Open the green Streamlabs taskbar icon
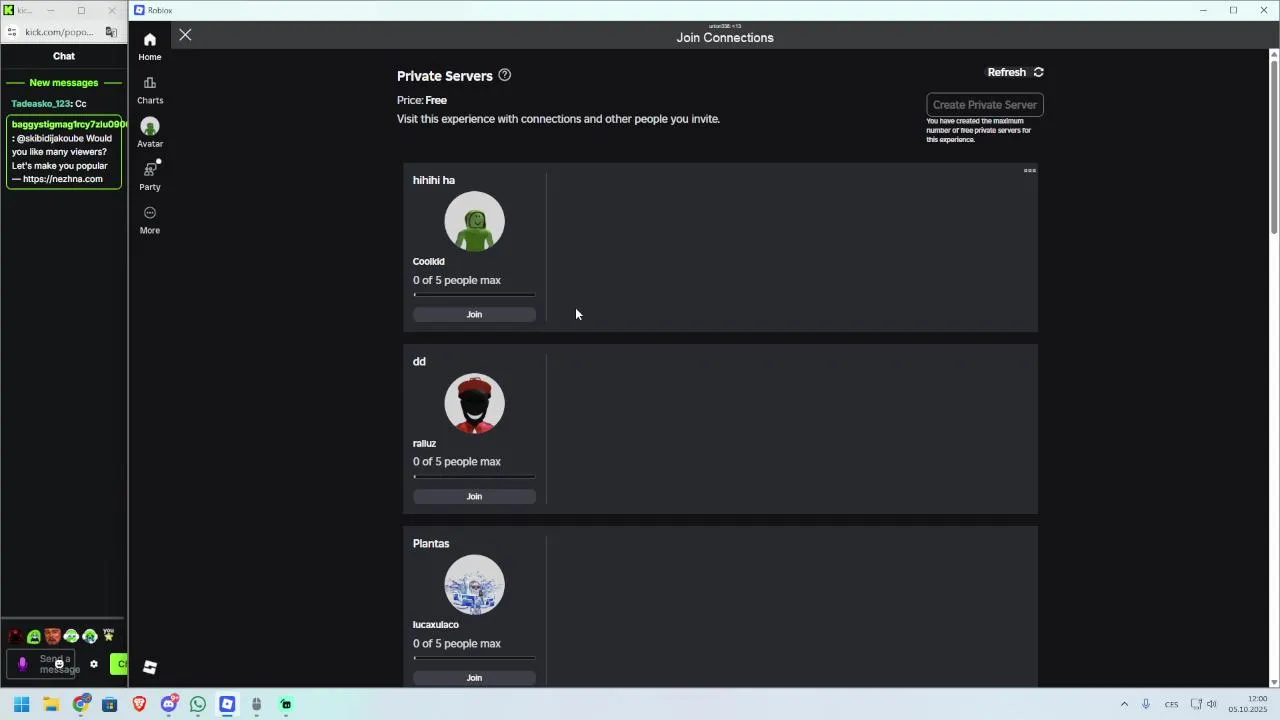The height and width of the screenshot is (720, 1280). click(286, 705)
